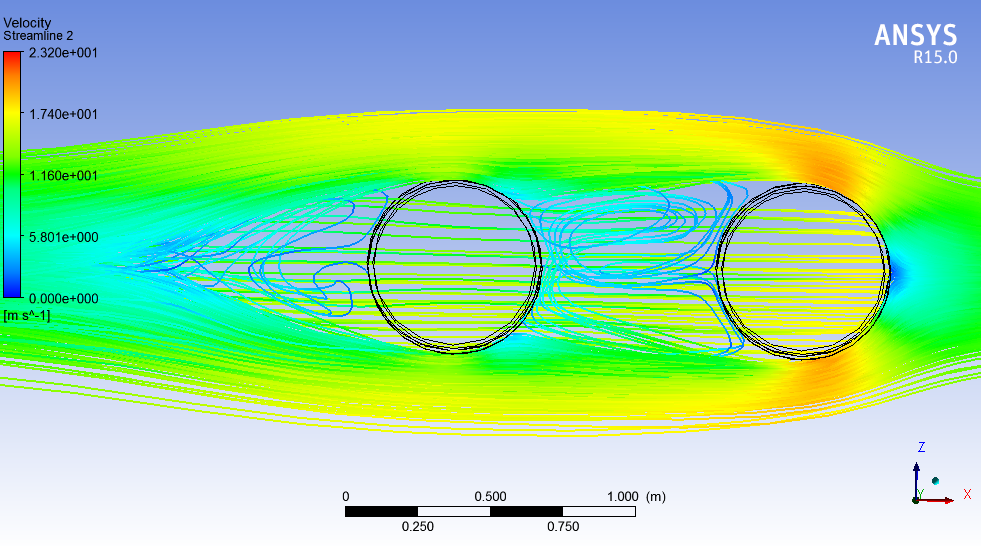The width and height of the screenshot is (981, 546).
Task: Click the XYZ orientation axis triad
Action: click(x=940, y=473)
